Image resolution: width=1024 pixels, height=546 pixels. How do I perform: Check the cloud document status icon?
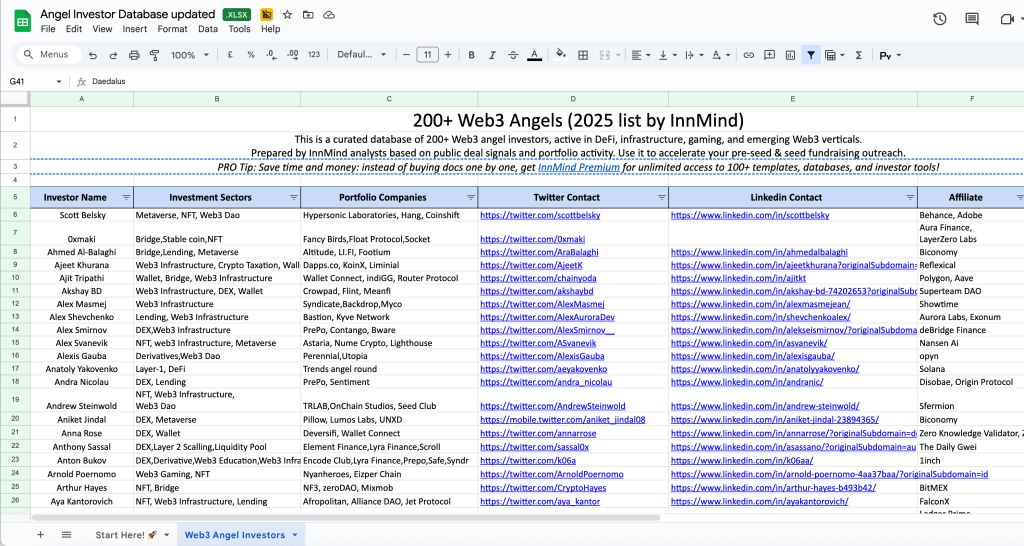329,14
